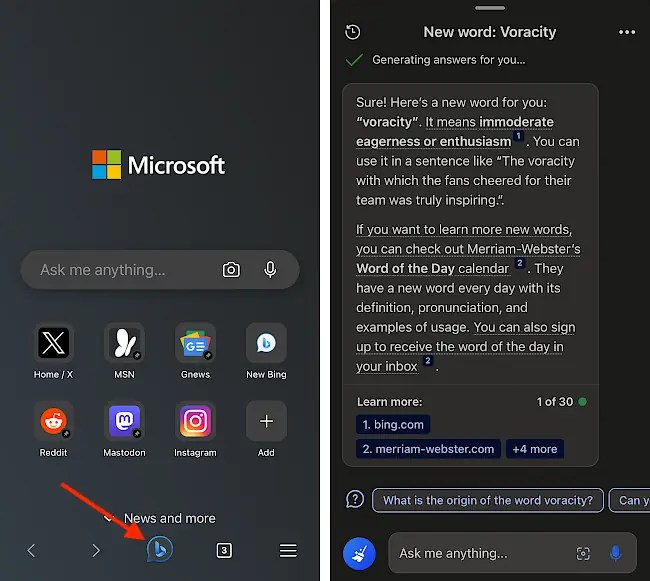Open the New Bing shortcut
The width and height of the screenshot is (650, 581).
point(266,343)
